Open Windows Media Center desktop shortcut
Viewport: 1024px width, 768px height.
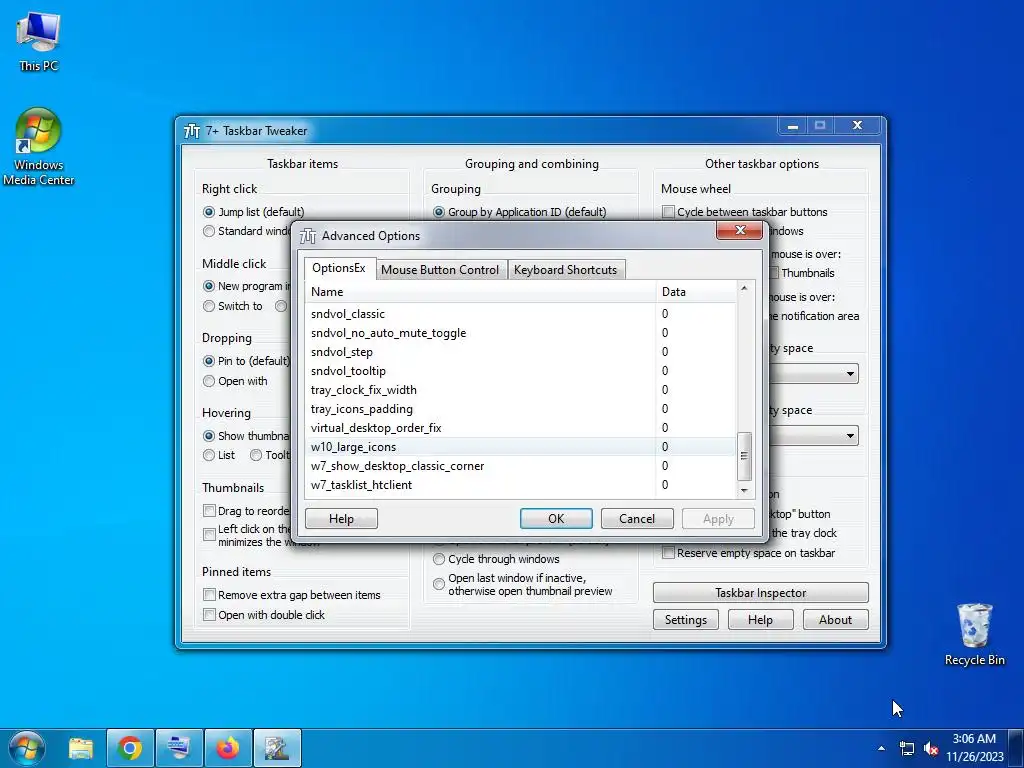[38, 147]
